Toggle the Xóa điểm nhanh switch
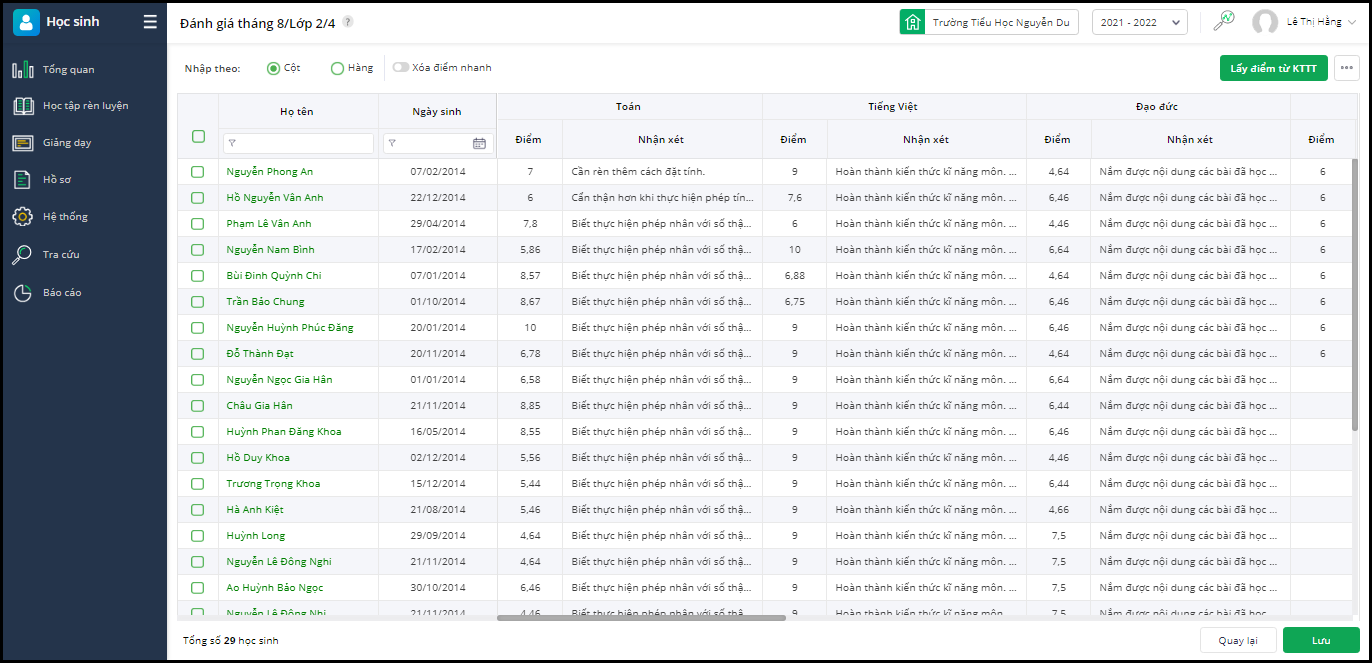This screenshot has height=663, width=1372. click(401, 68)
